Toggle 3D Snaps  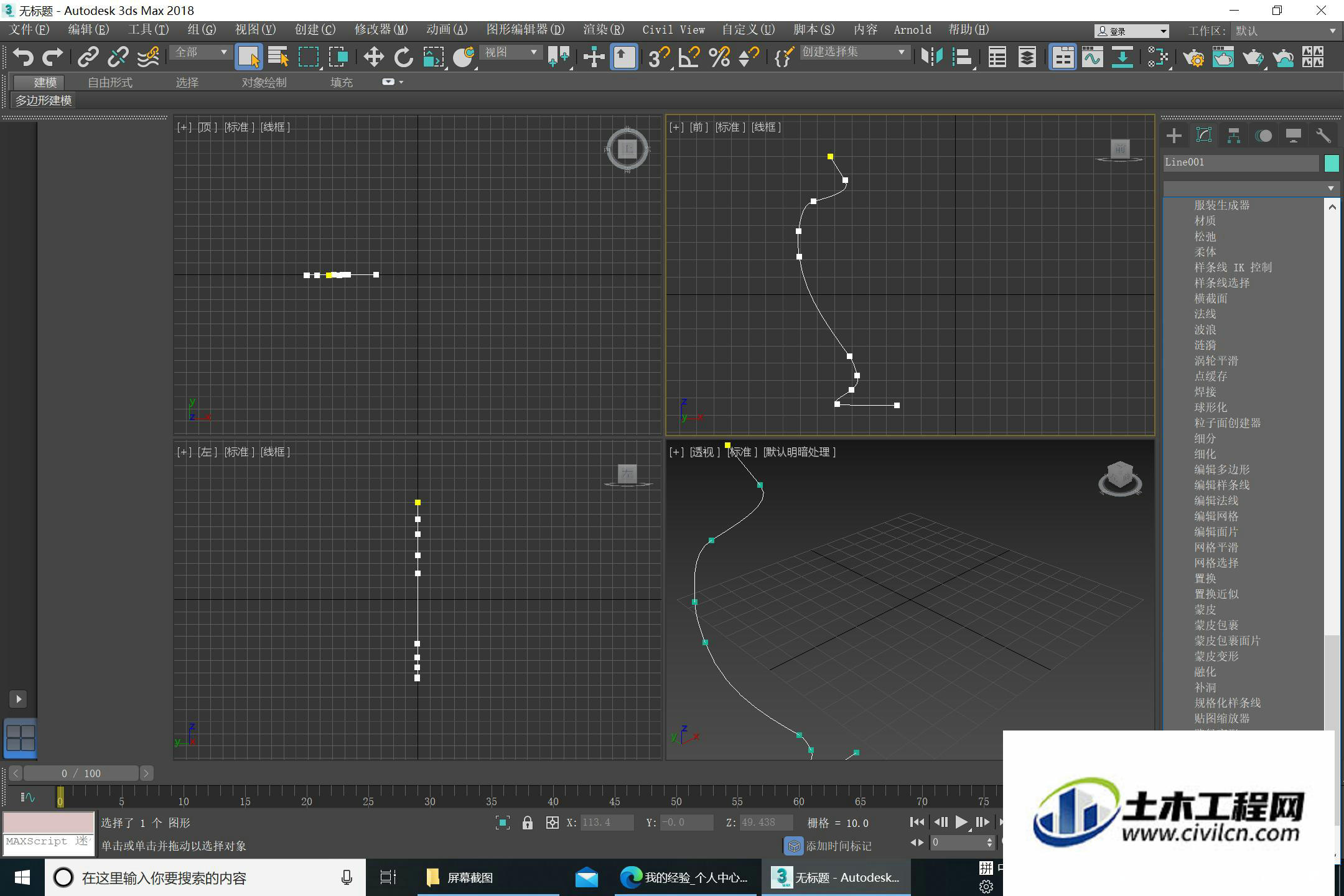659,57
